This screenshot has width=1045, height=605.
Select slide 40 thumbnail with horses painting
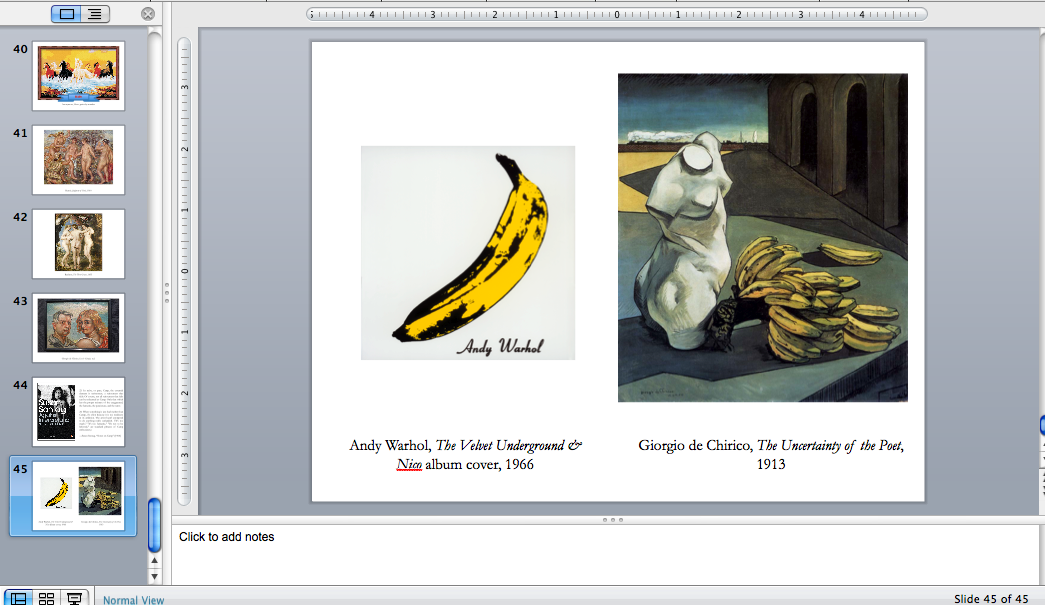click(79, 75)
